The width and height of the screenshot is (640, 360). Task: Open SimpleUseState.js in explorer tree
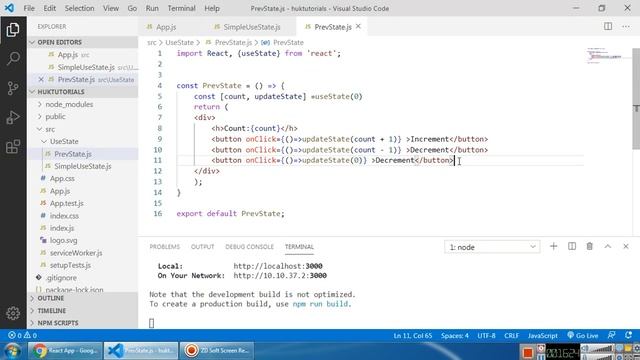click(84, 166)
